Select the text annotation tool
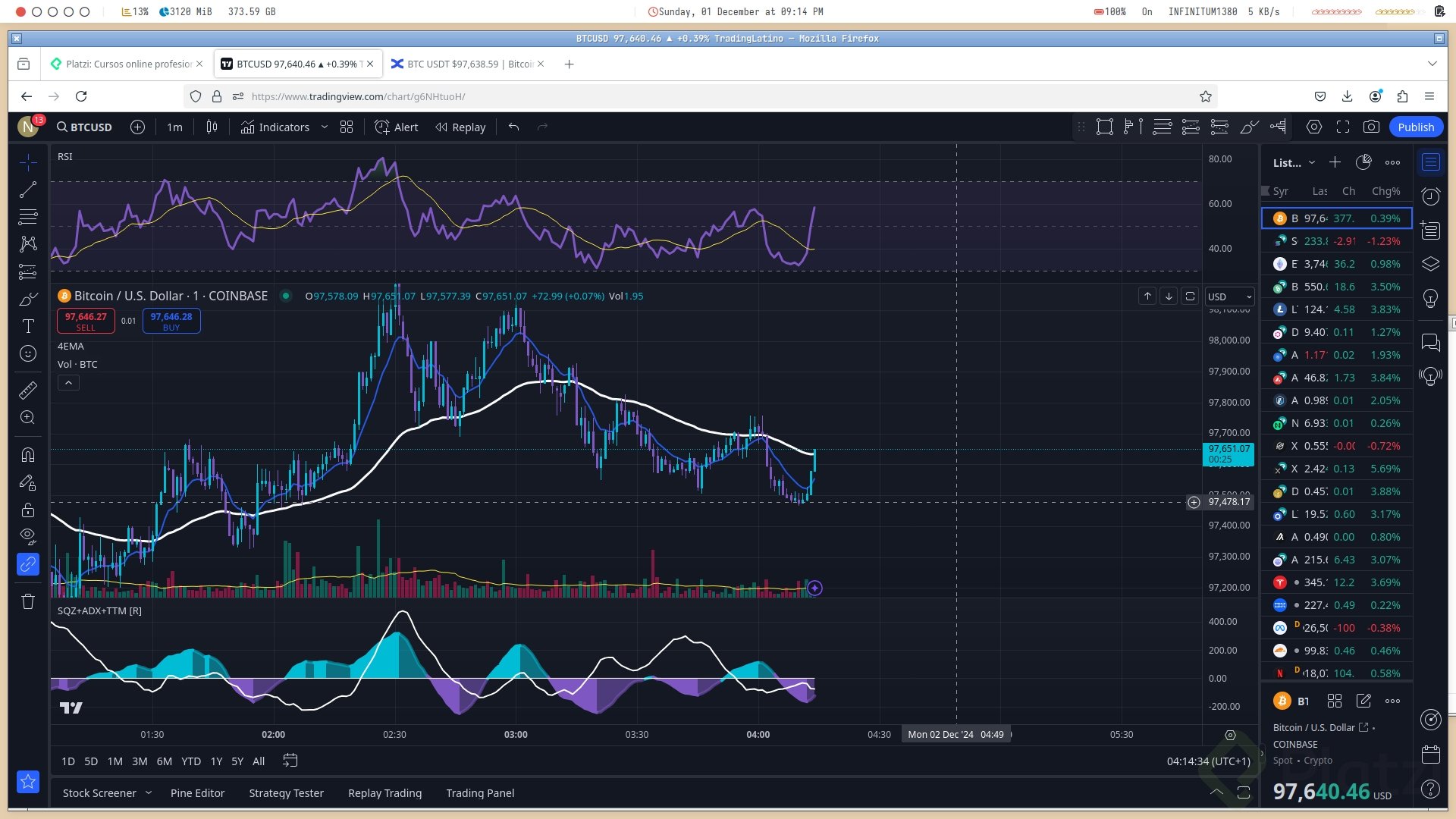 click(28, 326)
